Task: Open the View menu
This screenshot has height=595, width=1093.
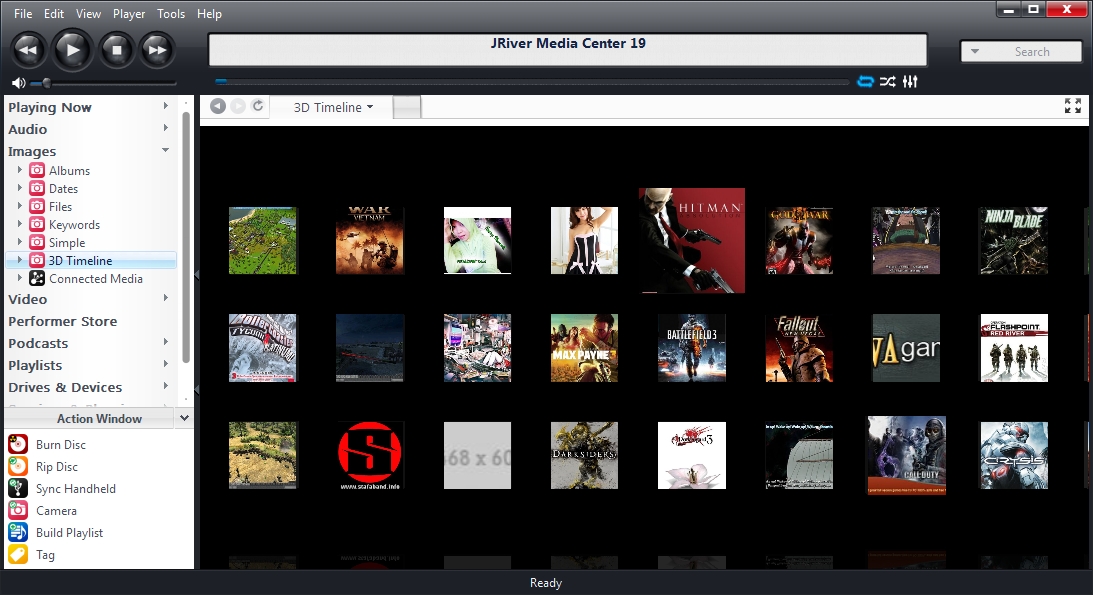Action: [89, 13]
